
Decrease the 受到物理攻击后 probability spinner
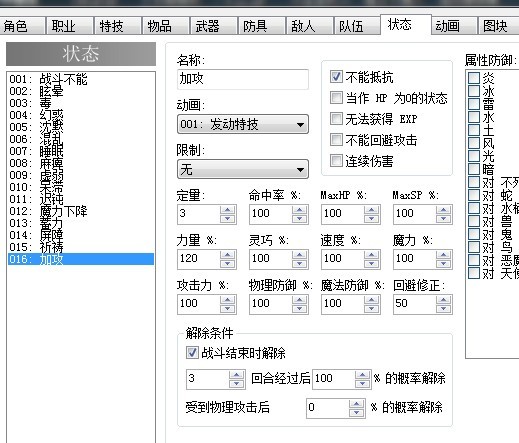[x=357, y=413]
